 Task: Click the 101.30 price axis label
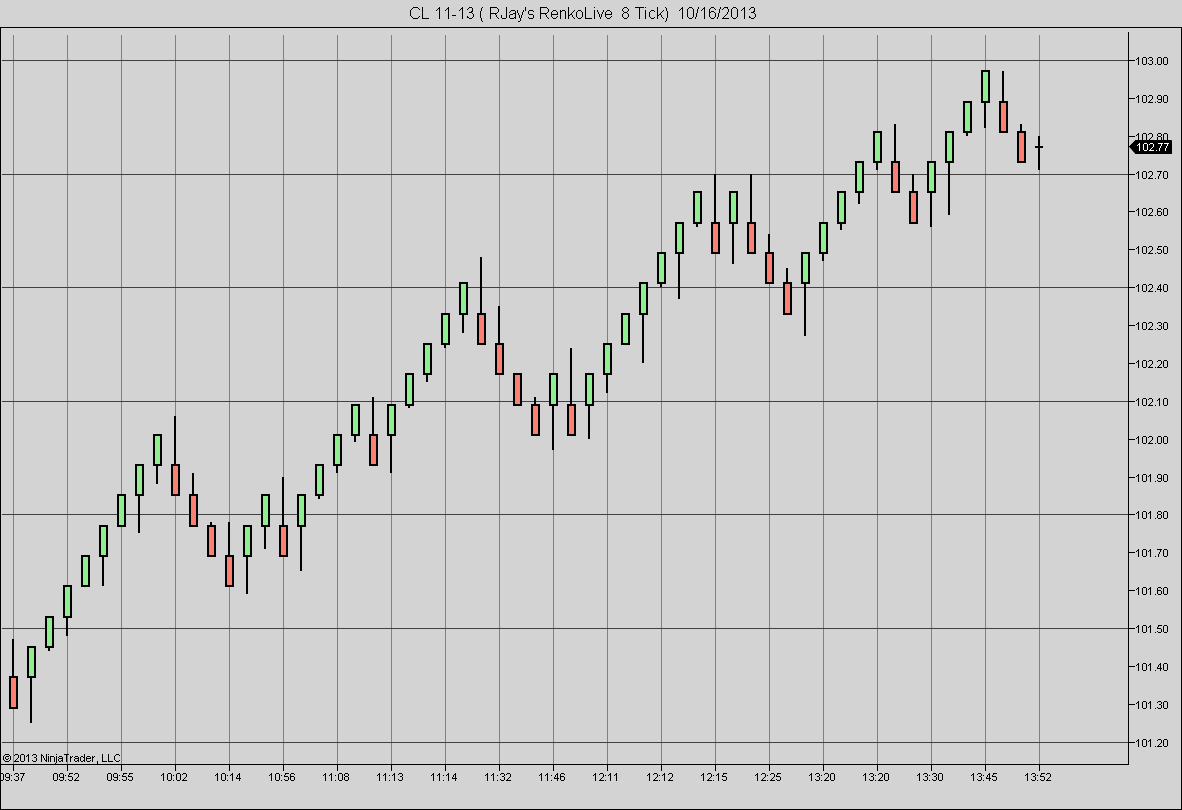(1152, 705)
